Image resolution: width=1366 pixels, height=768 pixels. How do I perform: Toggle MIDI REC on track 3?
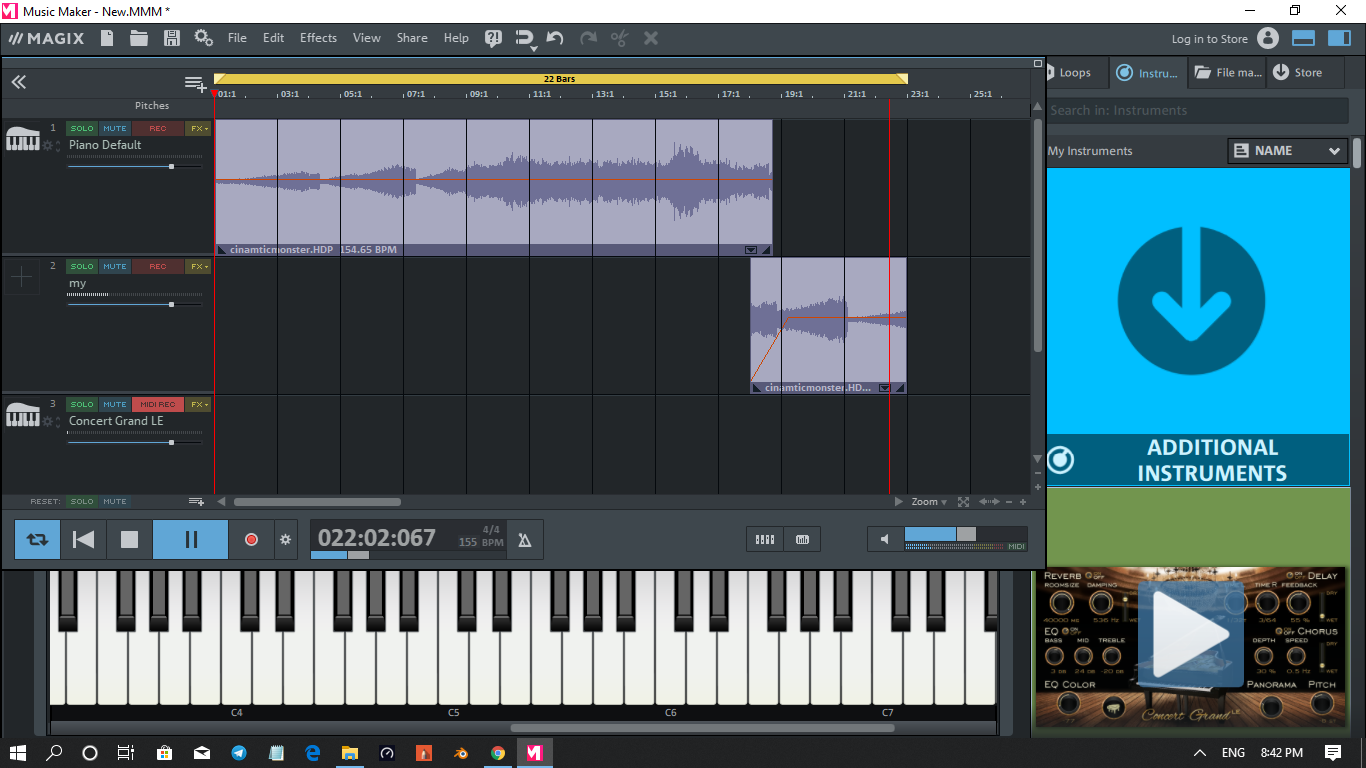[x=158, y=404]
